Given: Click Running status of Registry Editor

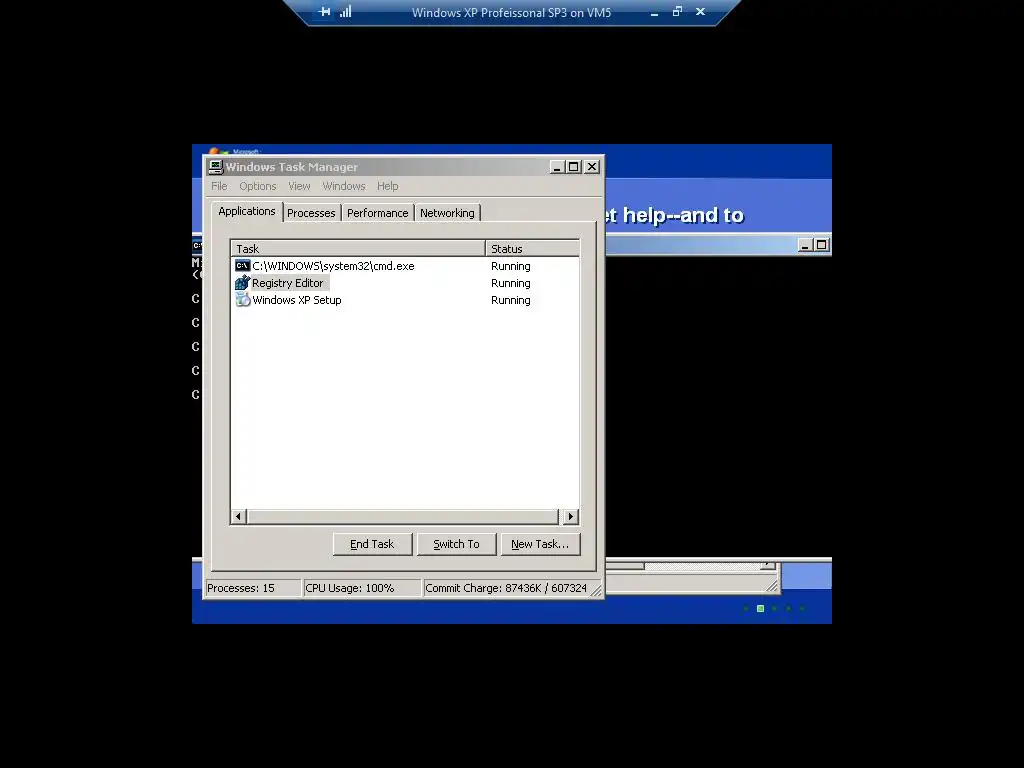Looking at the screenshot, I should click(511, 283).
